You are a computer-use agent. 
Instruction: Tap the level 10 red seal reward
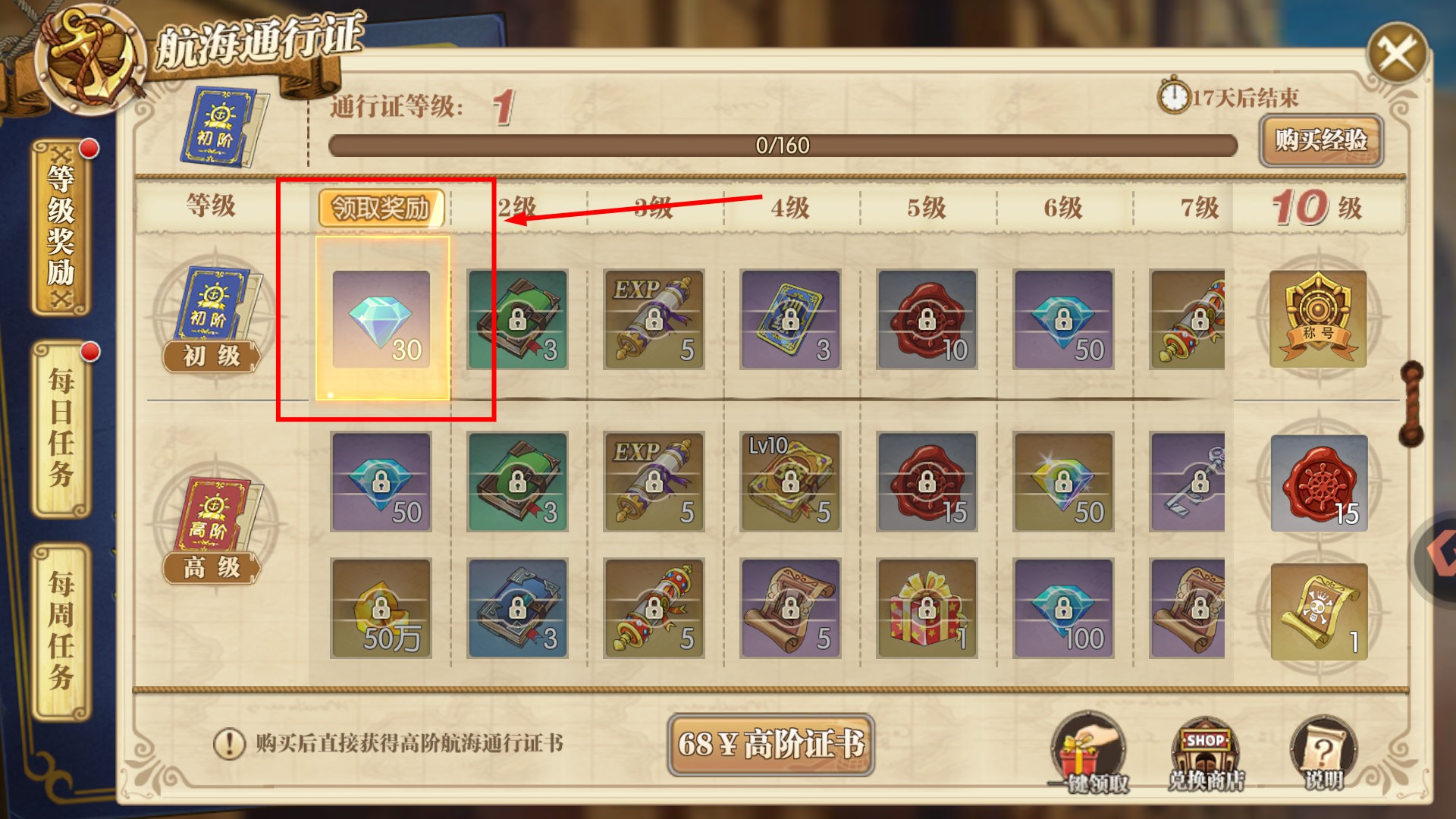pyautogui.click(x=1318, y=482)
